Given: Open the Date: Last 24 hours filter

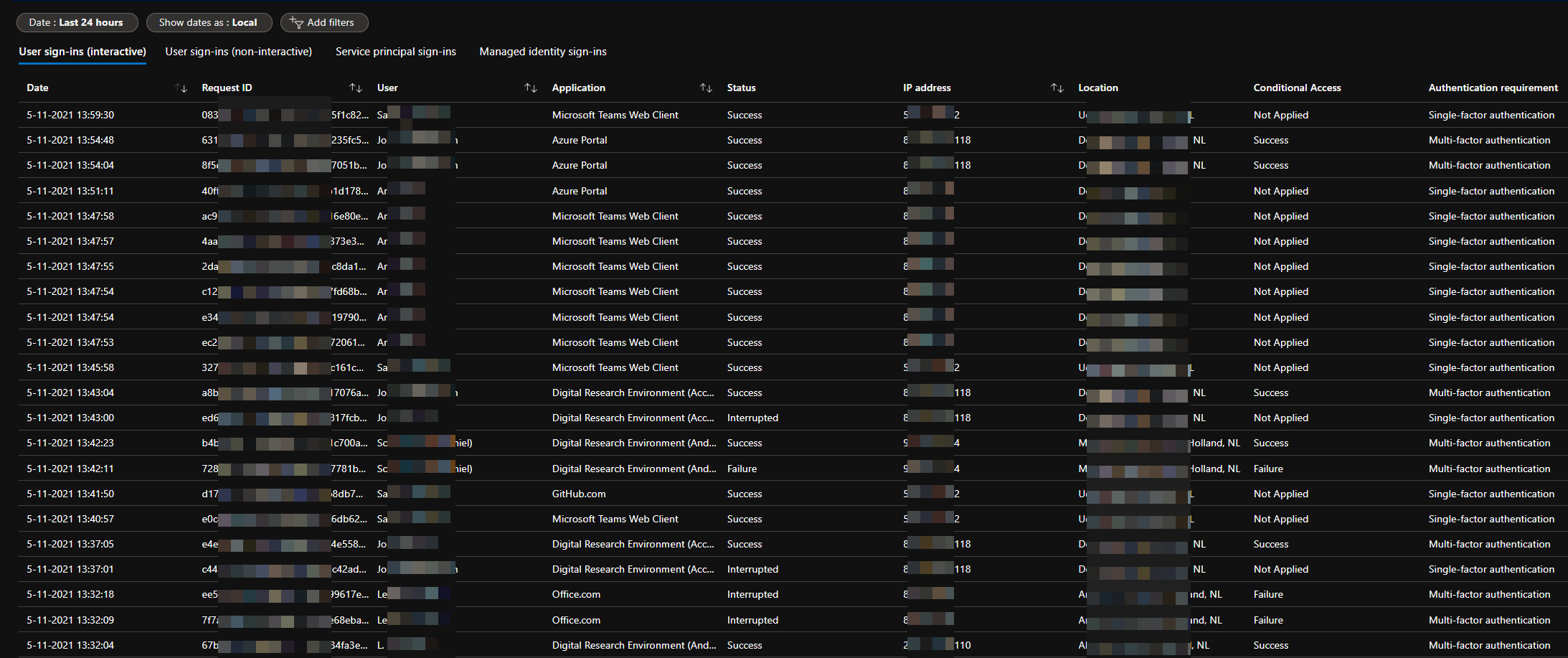Looking at the screenshot, I should [x=76, y=23].
